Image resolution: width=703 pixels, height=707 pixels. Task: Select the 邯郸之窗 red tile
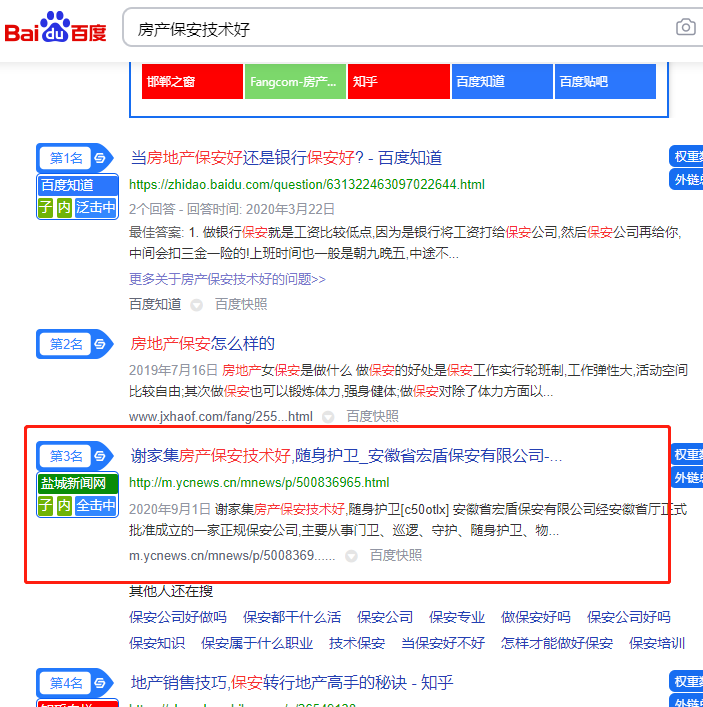(192, 82)
